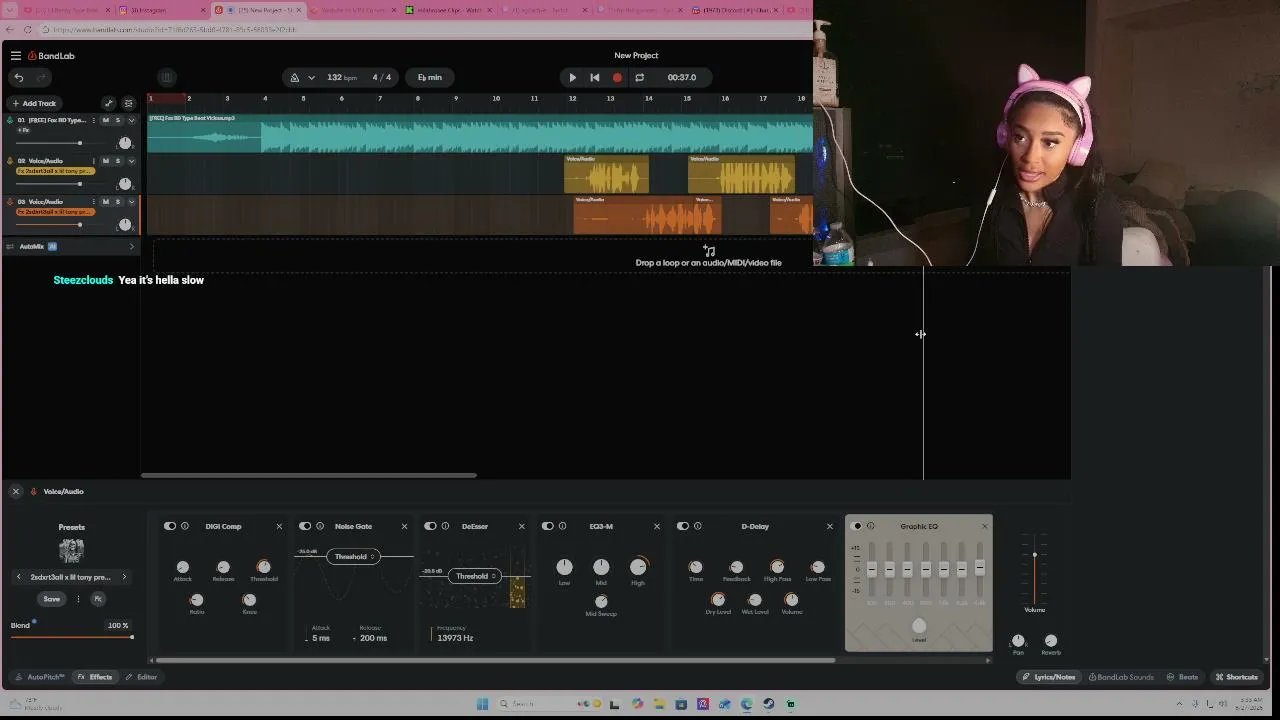Screen dimensions: 1280x720
Task: Toggle Noise Gate effect on or off
Action: click(305, 526)
